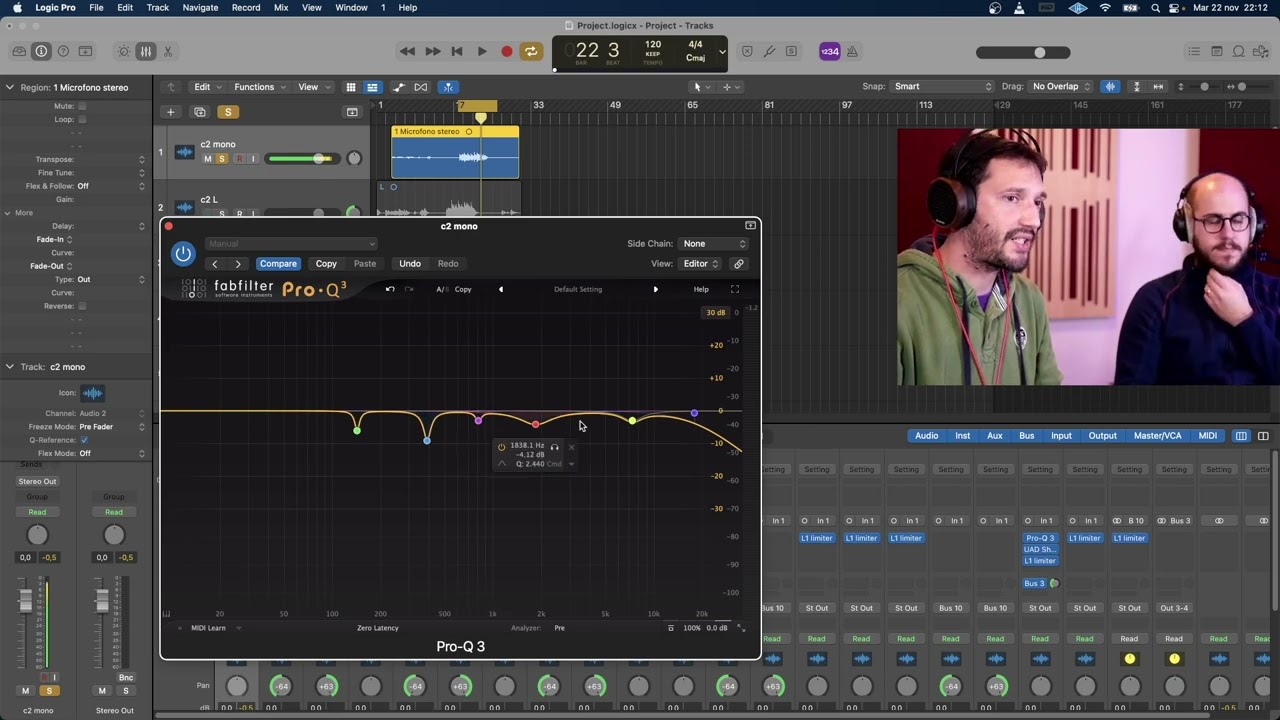Screen dimensions: 1280x720
Task: Start playback with the Play button
Action: tap(482, 51)
